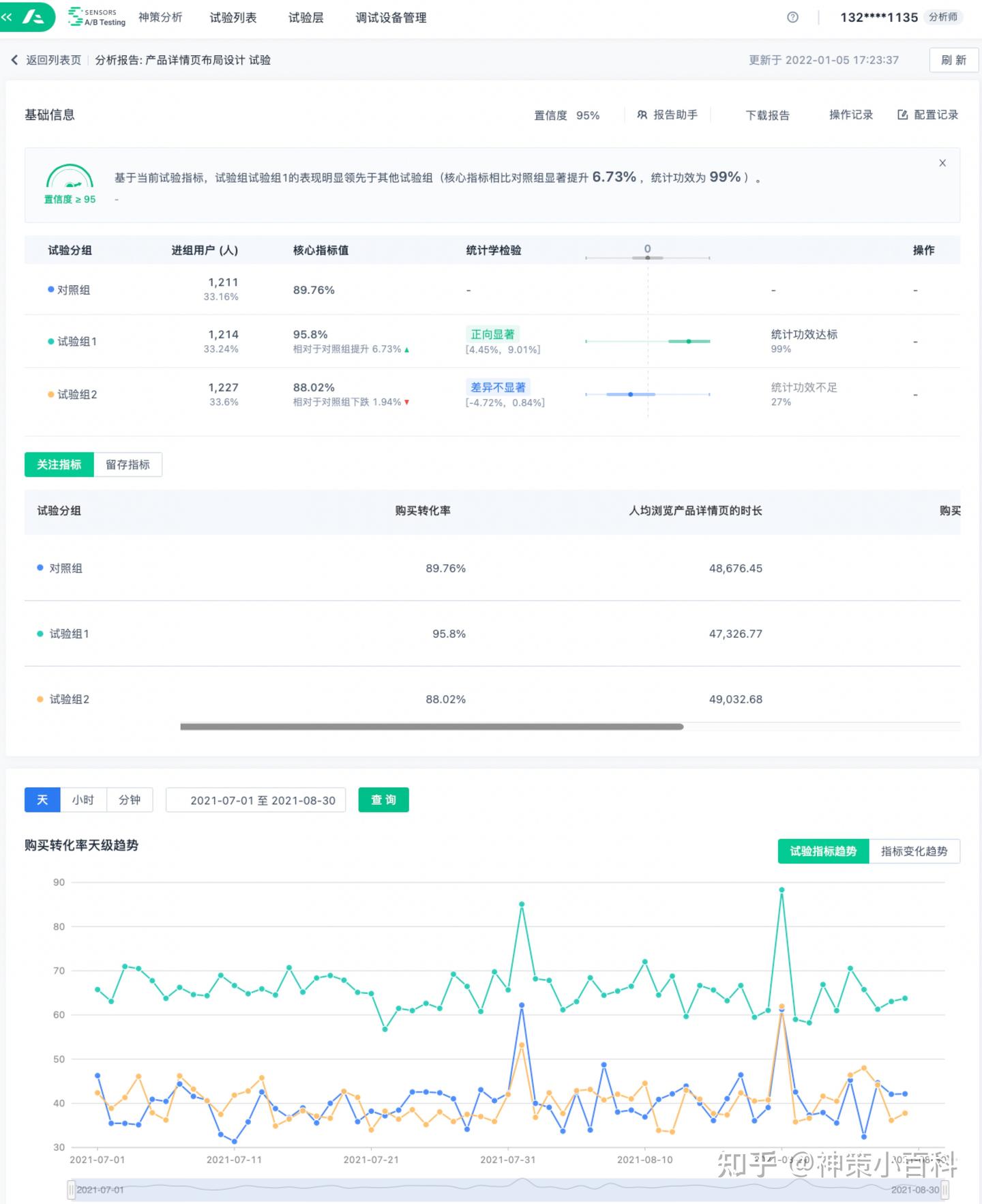Screen dimensions: 982x1204
Task: Click the 49,032.68 value in metrics table
Action: coord(736,699)
